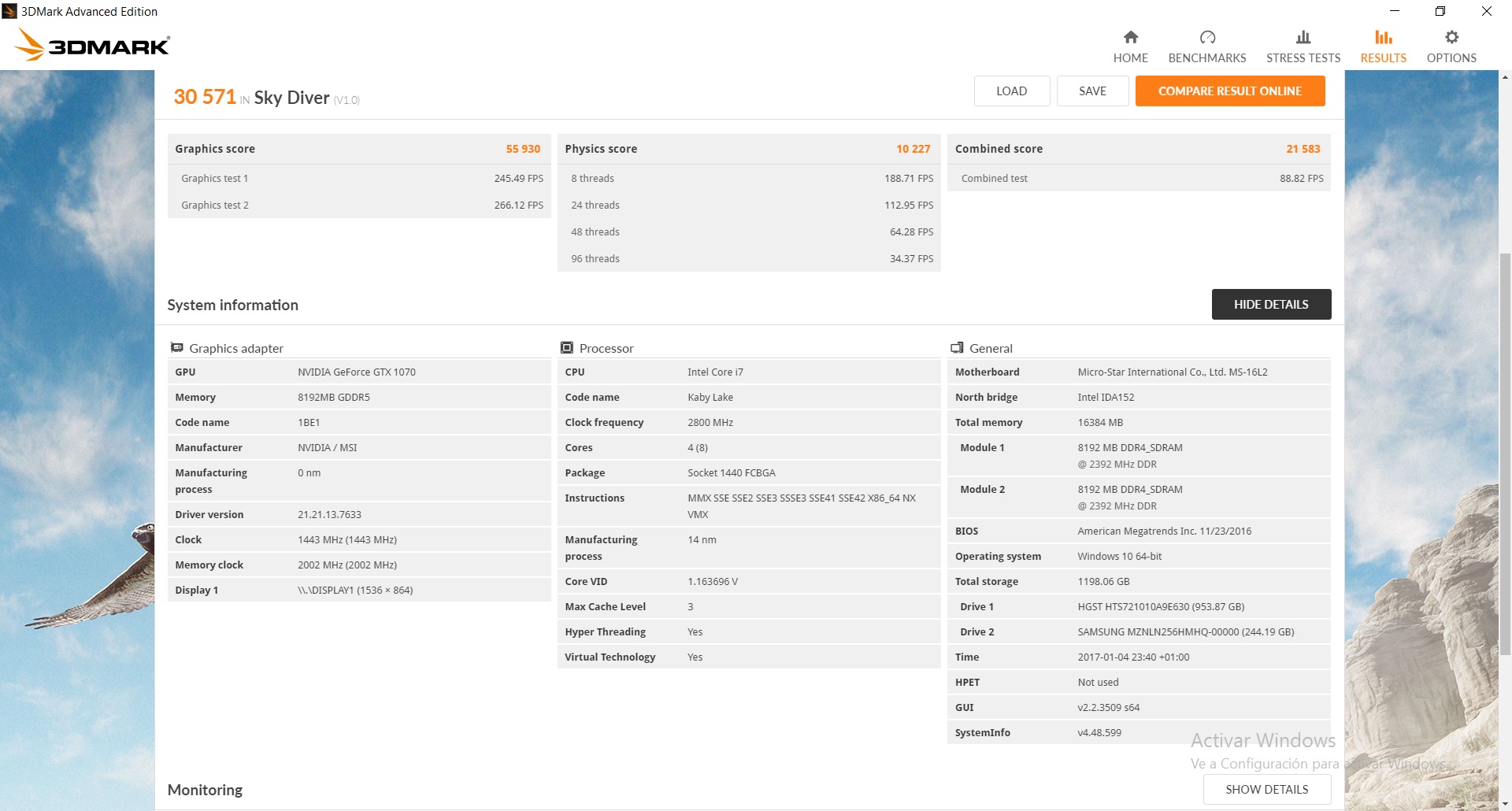Switch to STRESS TESTS tab label
Viewport: 1512px width, 811px height.
[x=1303, y=57]
